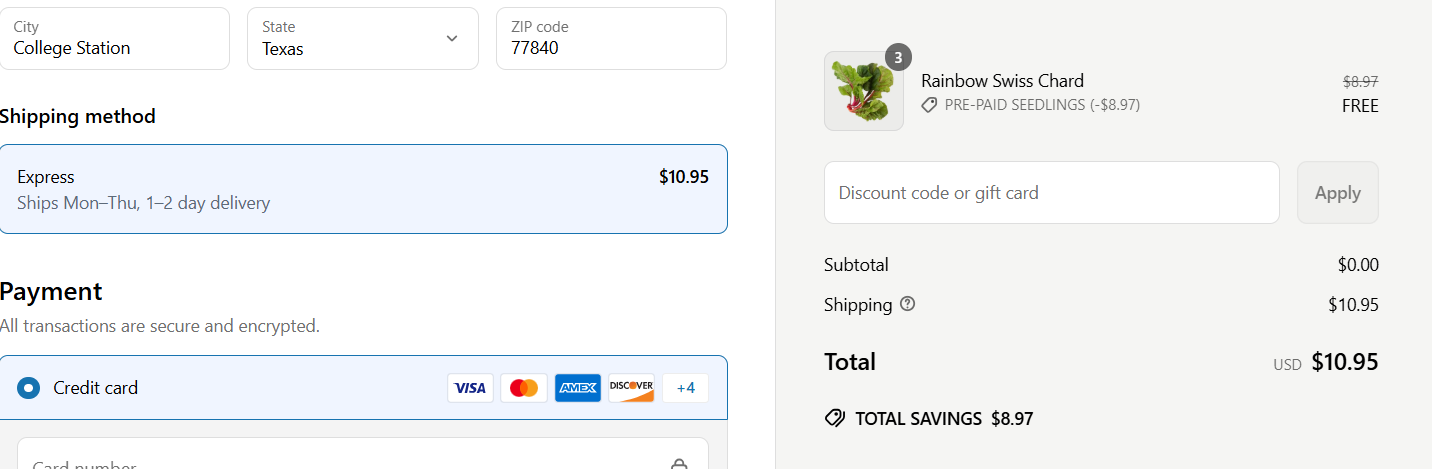Click the ZIP code field 77840

pyautogui.click(x=611, y=39)
